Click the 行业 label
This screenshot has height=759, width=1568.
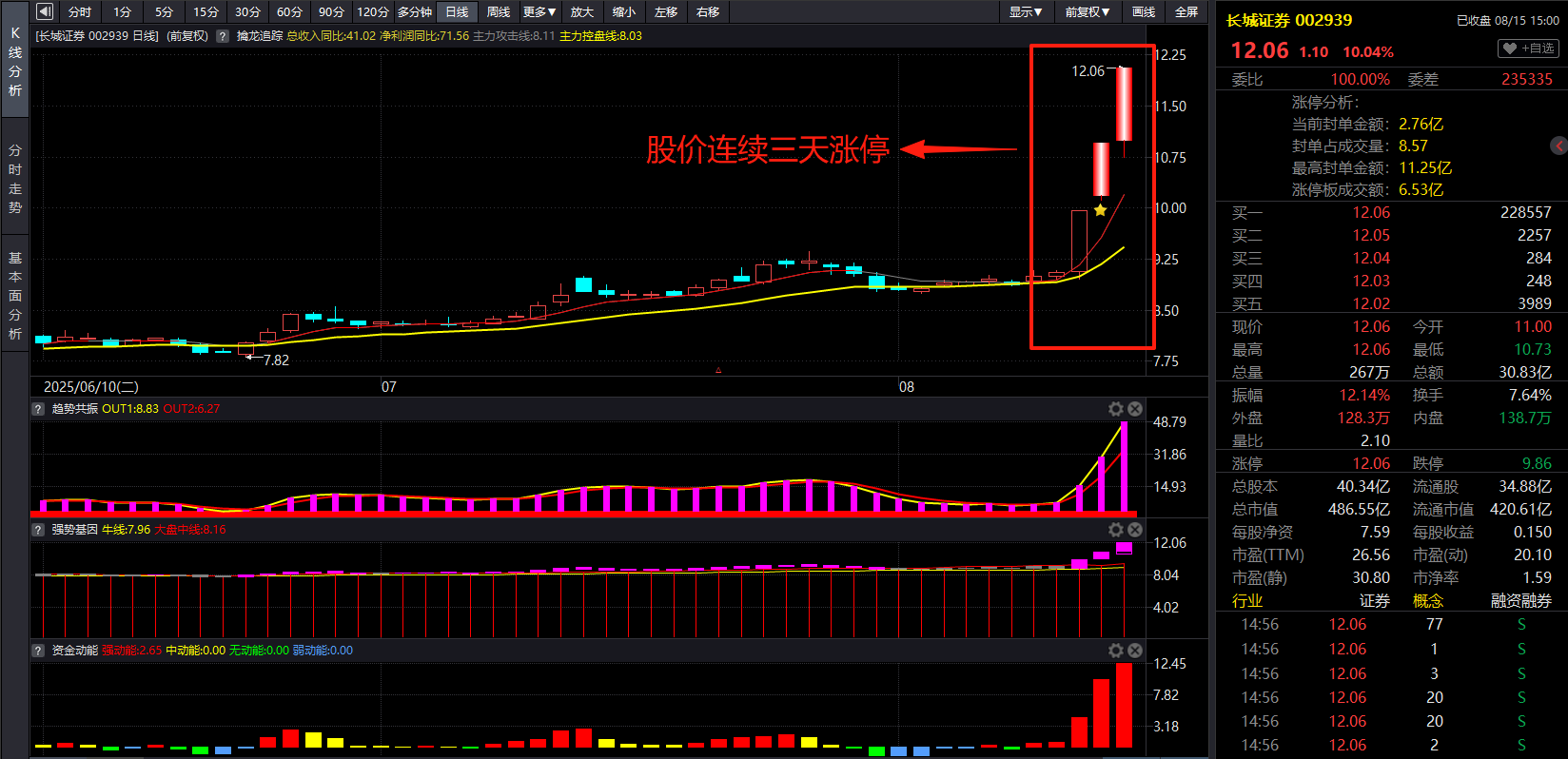click(1246, 601)
